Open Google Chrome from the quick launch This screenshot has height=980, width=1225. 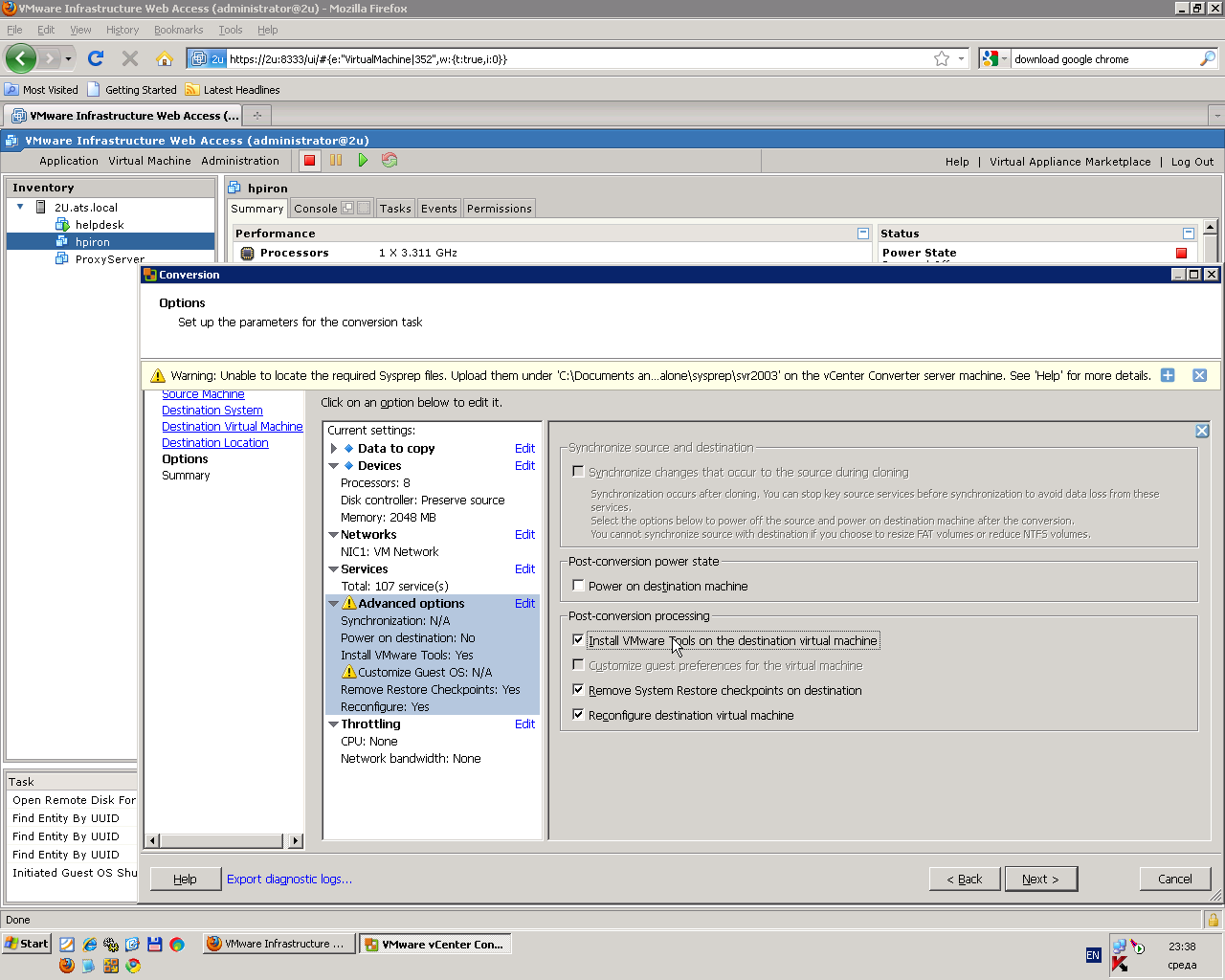[133, 966]
